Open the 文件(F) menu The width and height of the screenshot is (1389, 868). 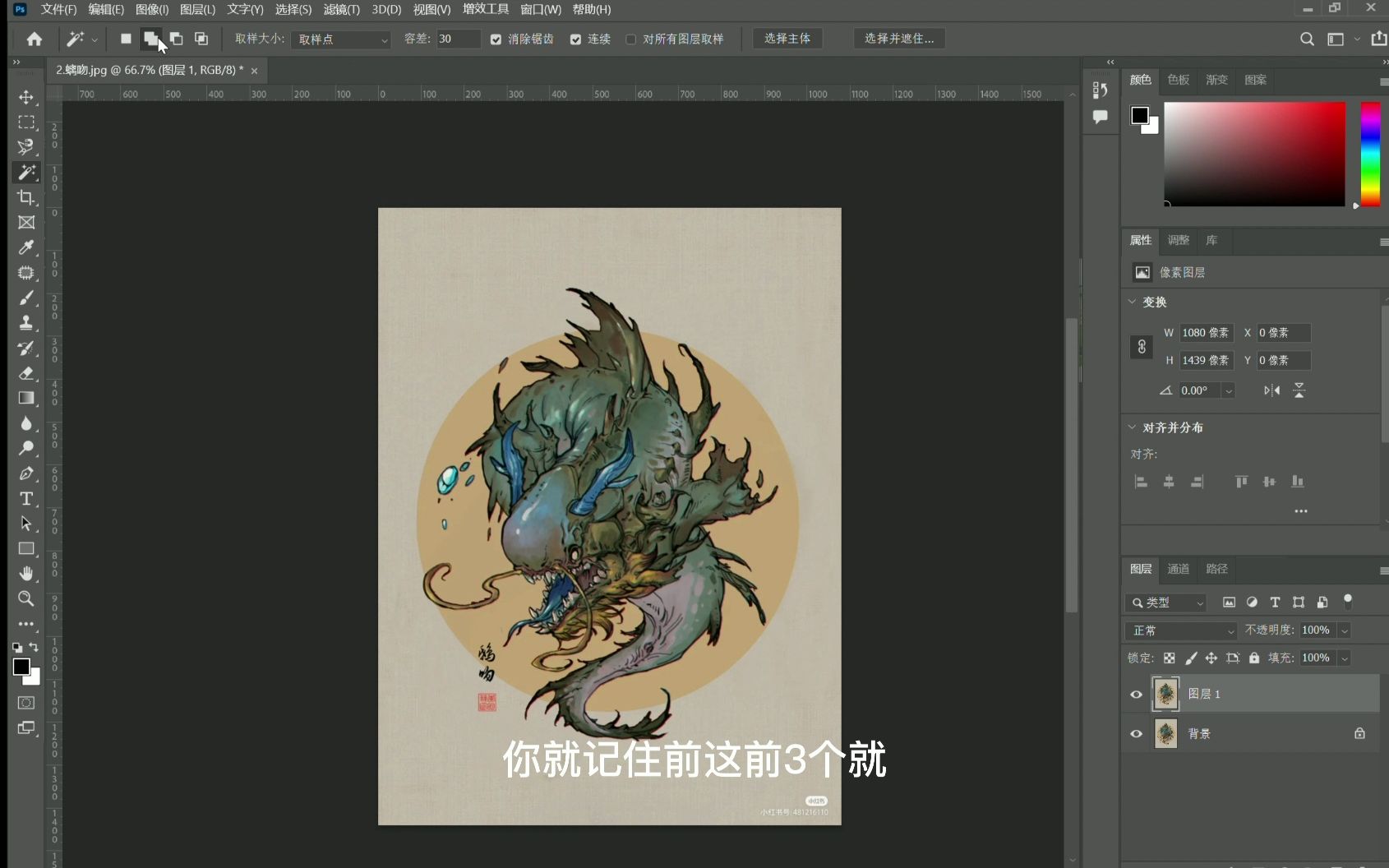(x=58, y=9)
